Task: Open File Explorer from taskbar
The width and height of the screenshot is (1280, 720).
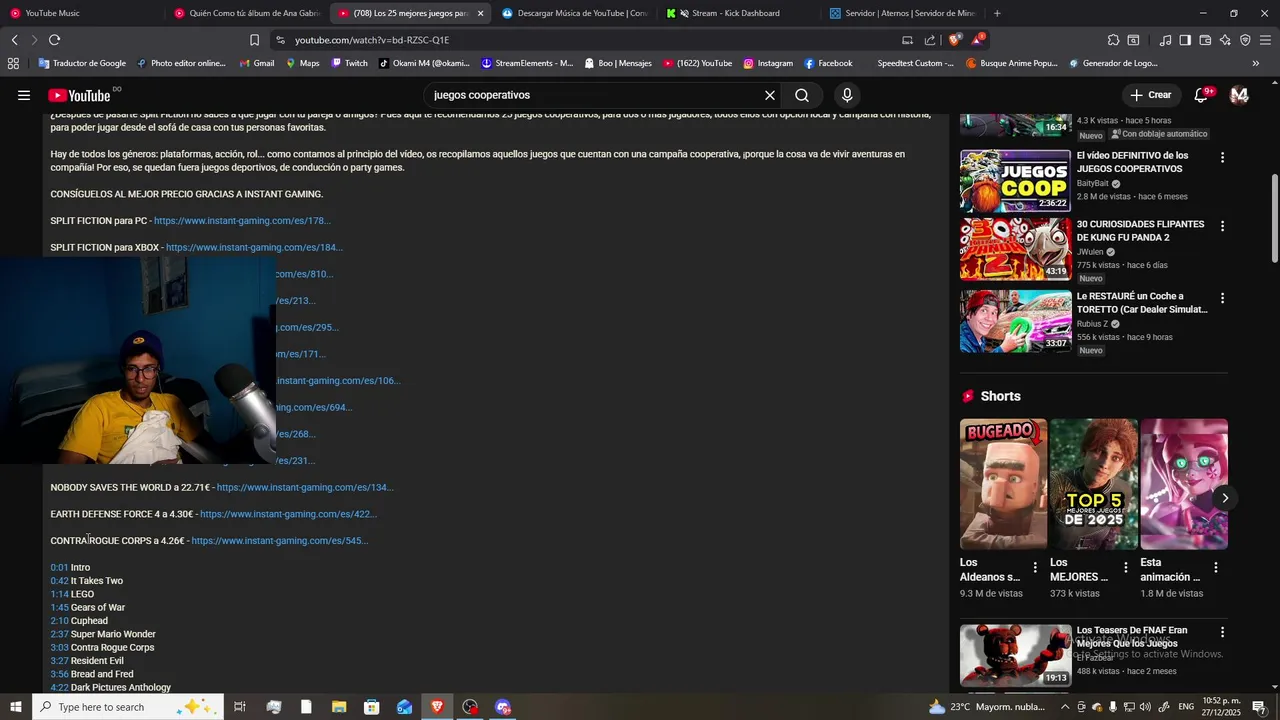Action: tap(339, 707)
